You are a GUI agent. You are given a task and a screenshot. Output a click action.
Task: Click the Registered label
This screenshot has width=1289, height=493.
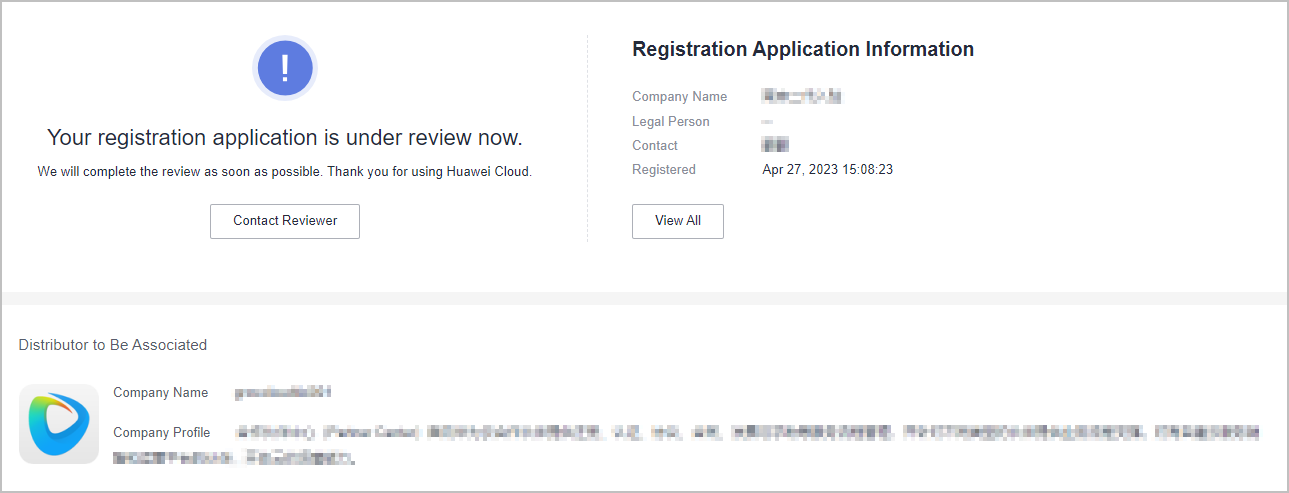(x=664, y=170)
